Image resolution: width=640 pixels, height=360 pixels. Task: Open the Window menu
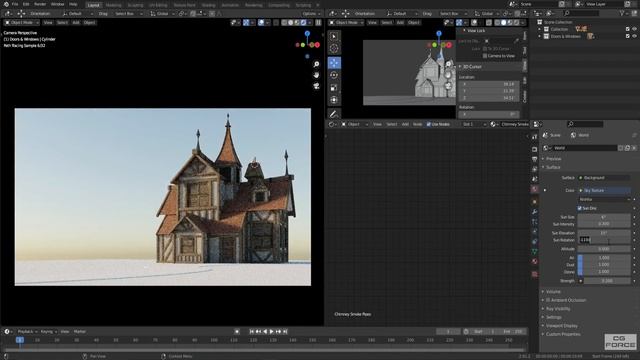tap(58, 4)
